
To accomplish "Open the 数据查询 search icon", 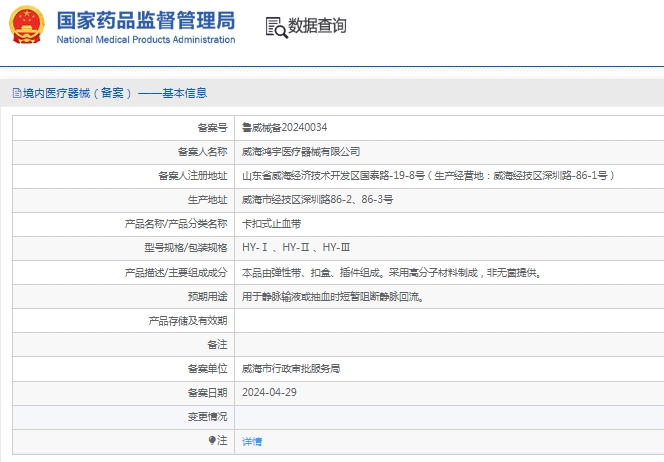I will click(277, 28).
